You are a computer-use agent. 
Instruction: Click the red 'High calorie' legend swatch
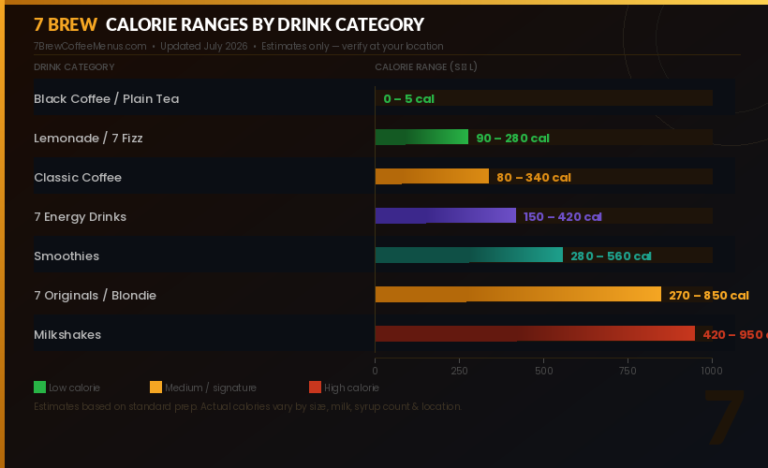coord(315,387)
